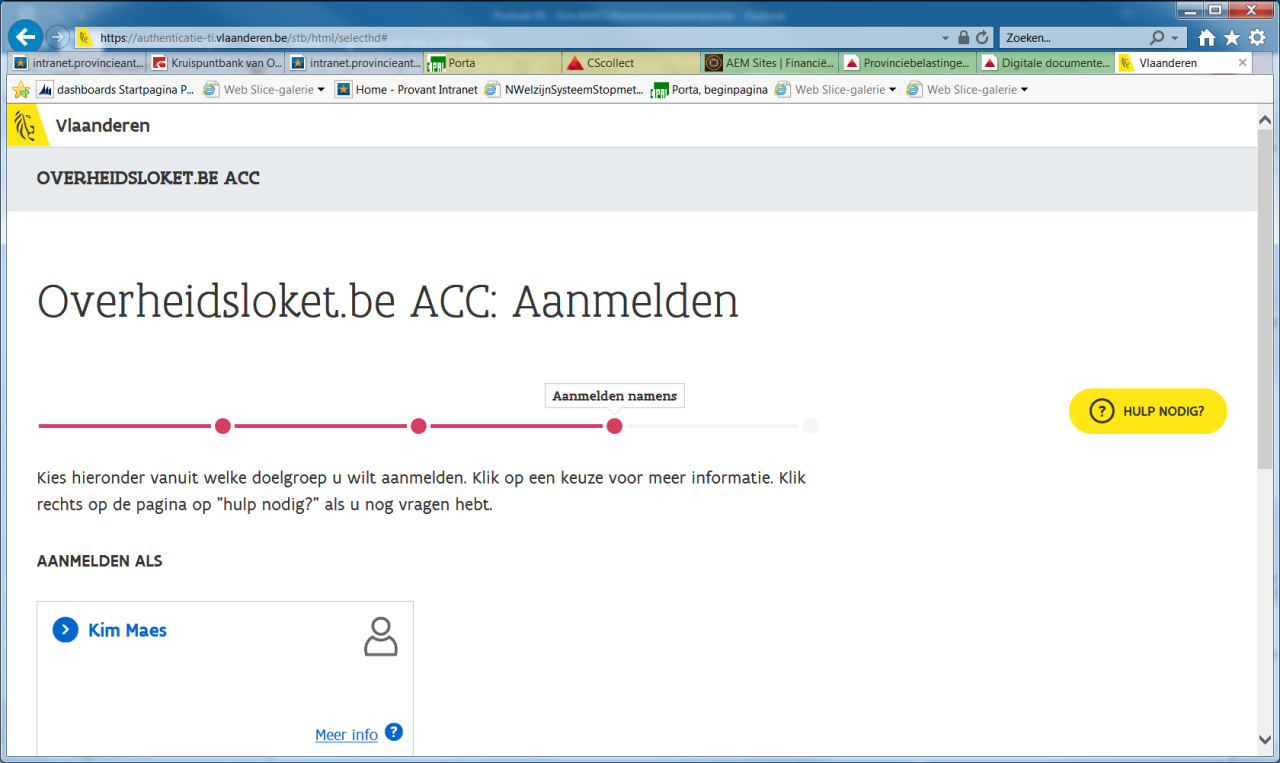Click the blue question mark info icon
1280x763 pixels.
pyautogui.click(x=394, y=732)
